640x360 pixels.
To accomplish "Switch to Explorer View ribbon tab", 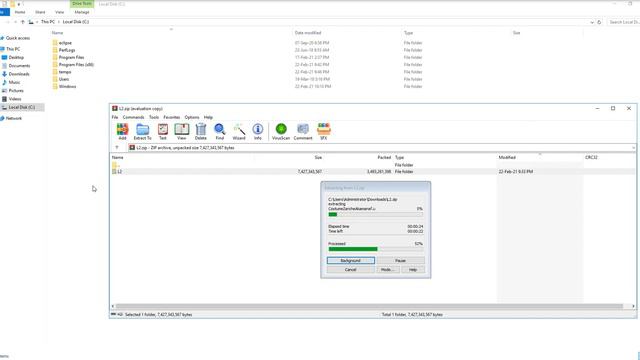I will coord(60,12).
